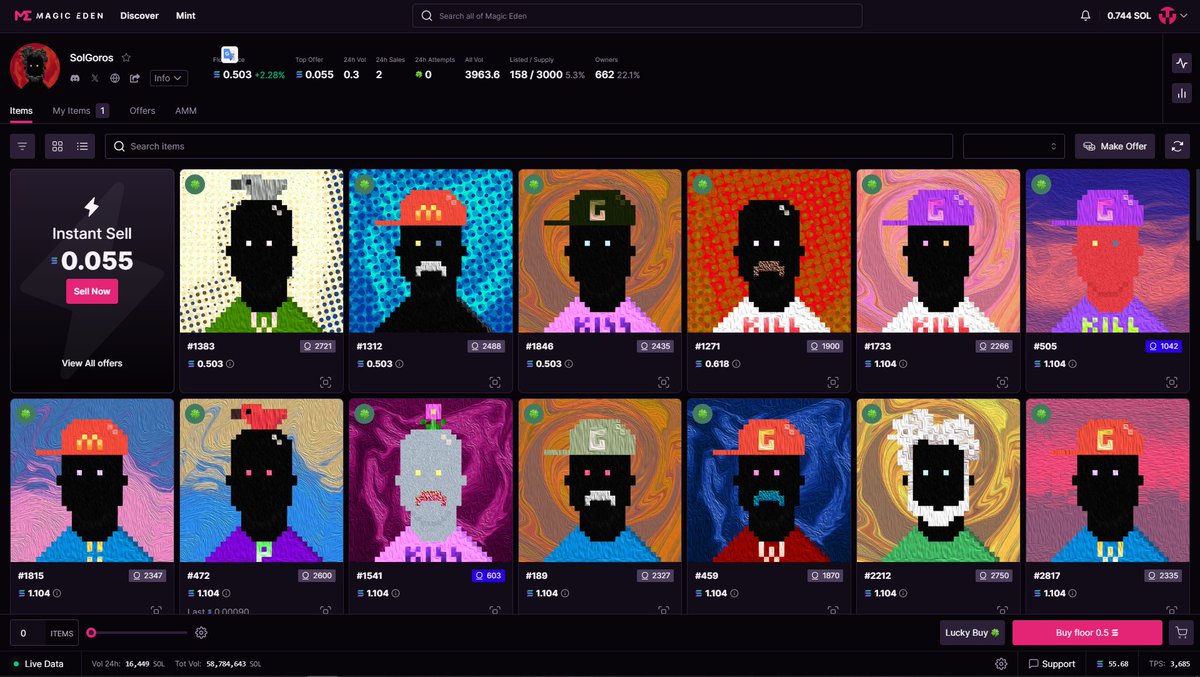The image size is (1200, 677).
Task: Open the notifications bell
Action: coord(1086,16)
